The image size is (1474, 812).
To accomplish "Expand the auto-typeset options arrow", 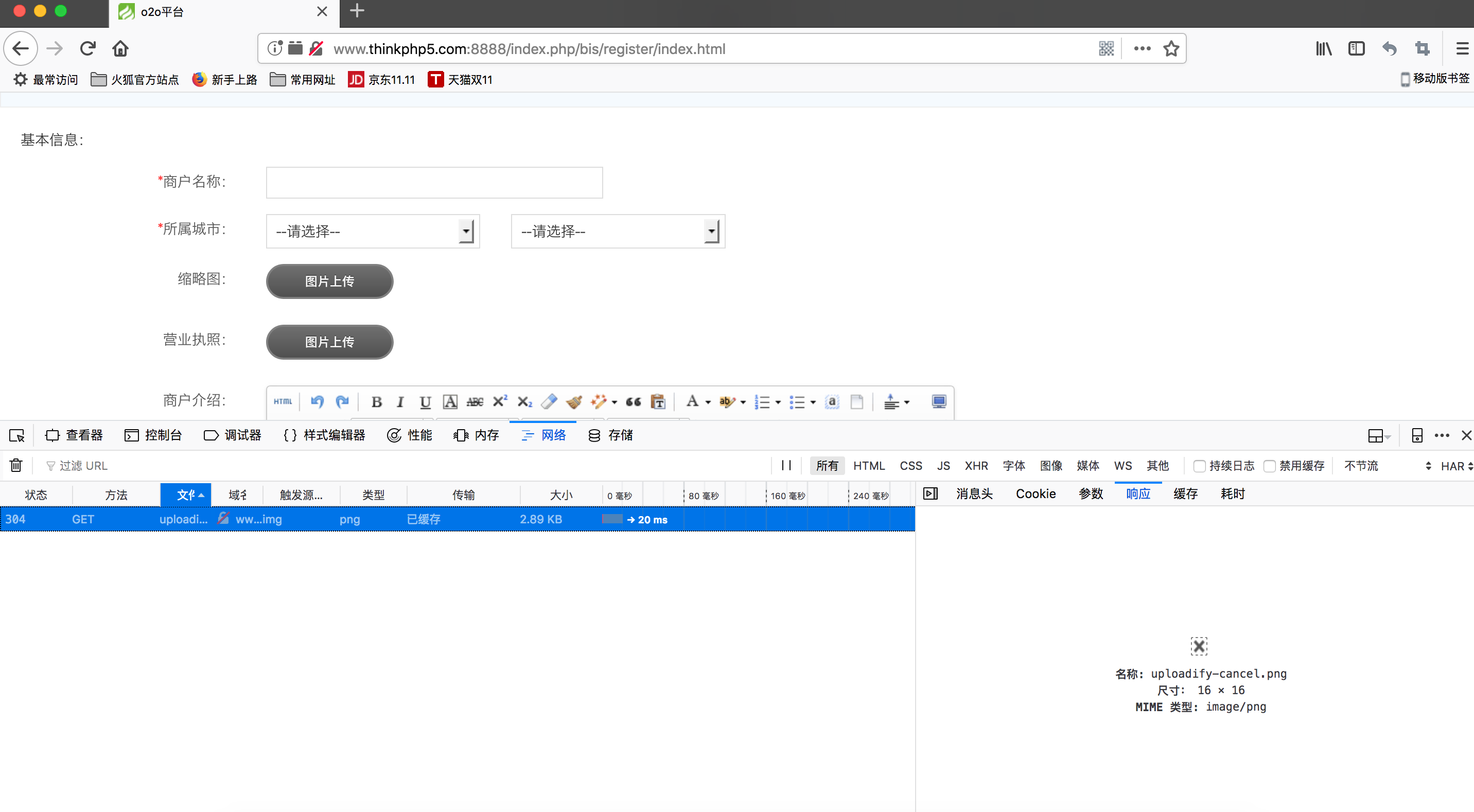I will pos(615,402).
